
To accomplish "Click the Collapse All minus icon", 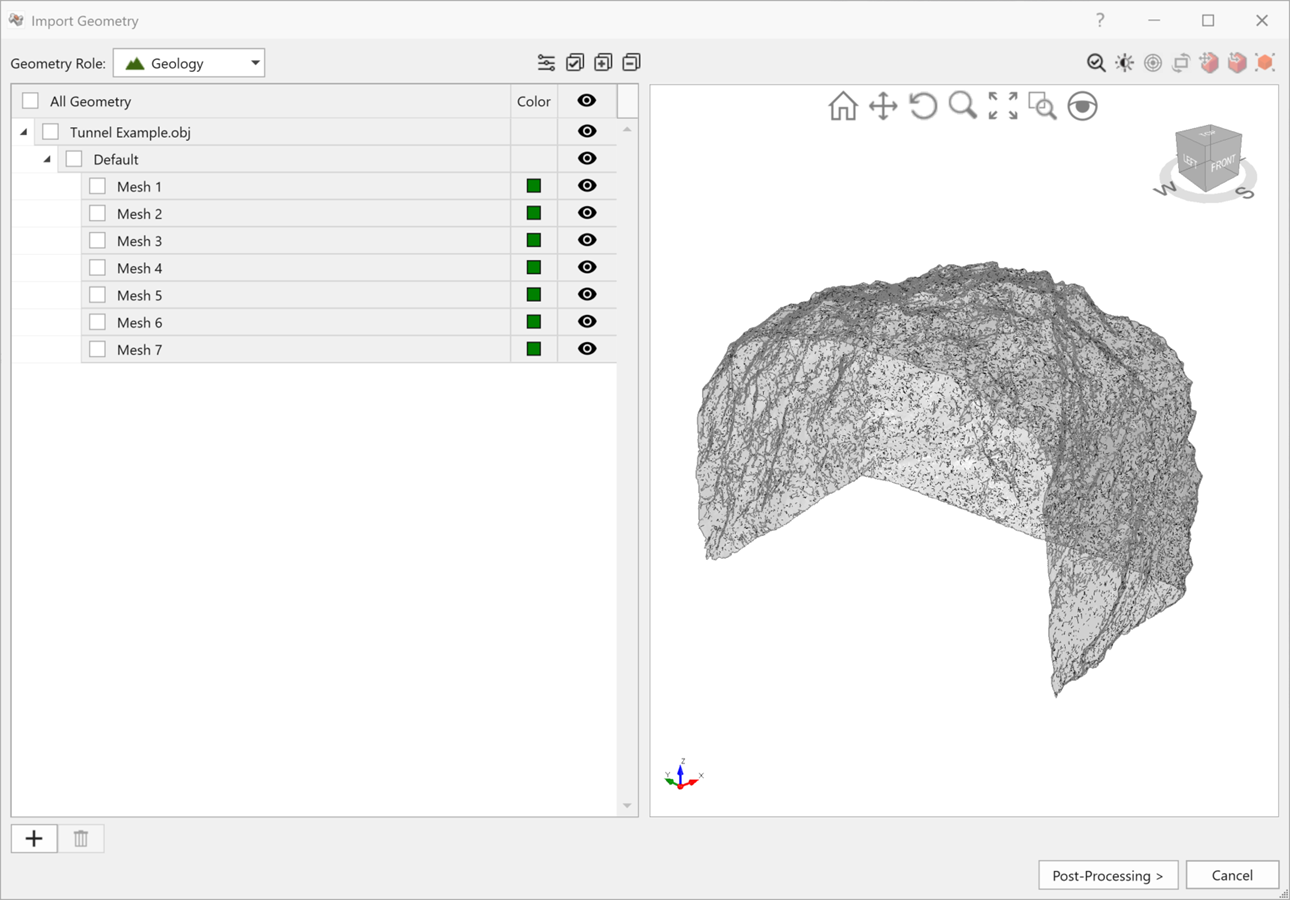I will point(631,63).
